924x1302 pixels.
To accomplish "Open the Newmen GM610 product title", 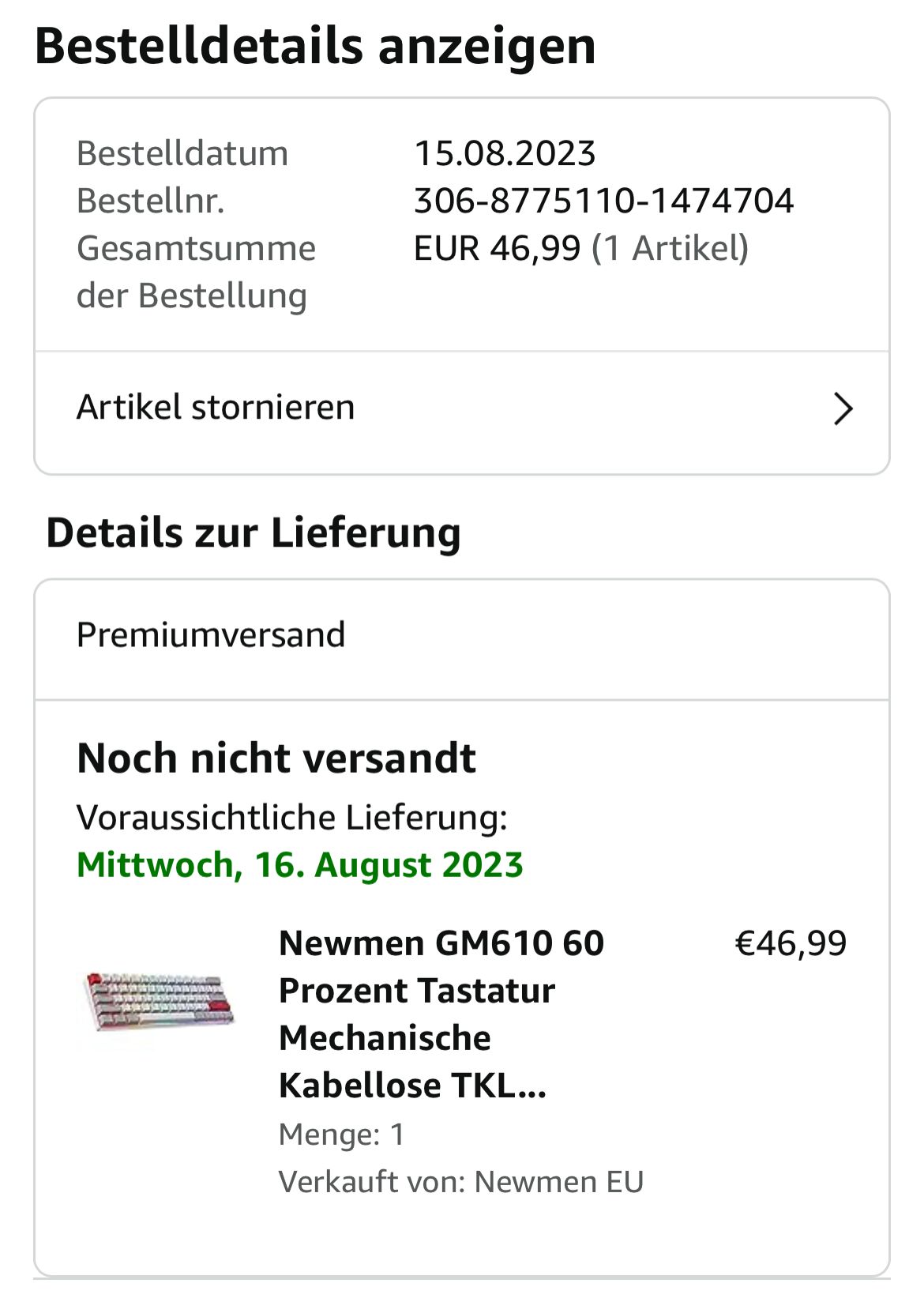I will point(441,1014).
